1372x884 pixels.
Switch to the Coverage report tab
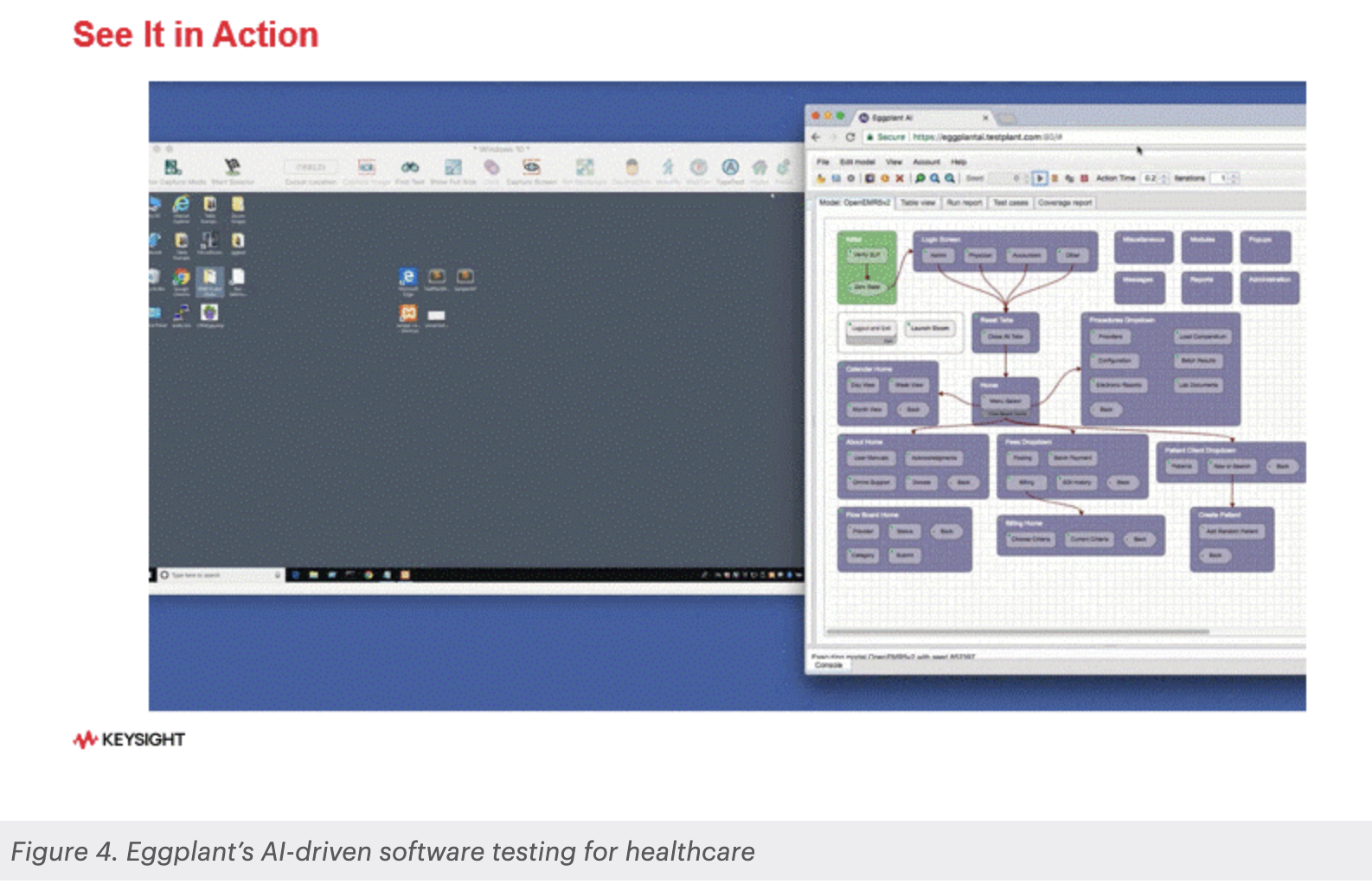click(1065, 202)
